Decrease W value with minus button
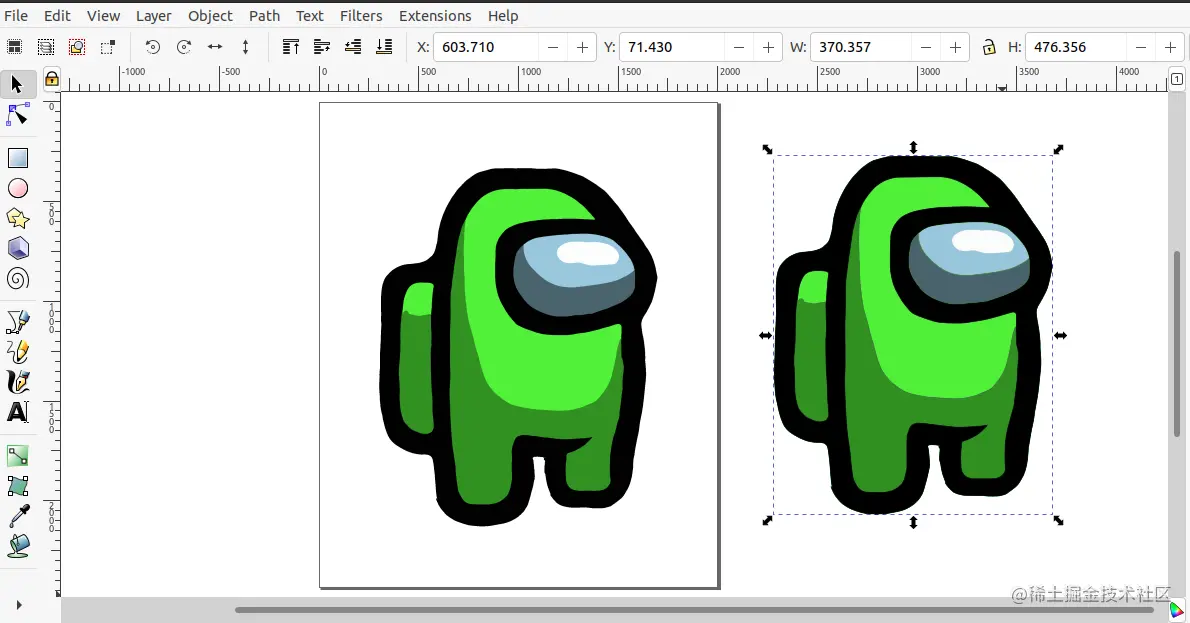The image size is (1190, 623). point(925,47)
